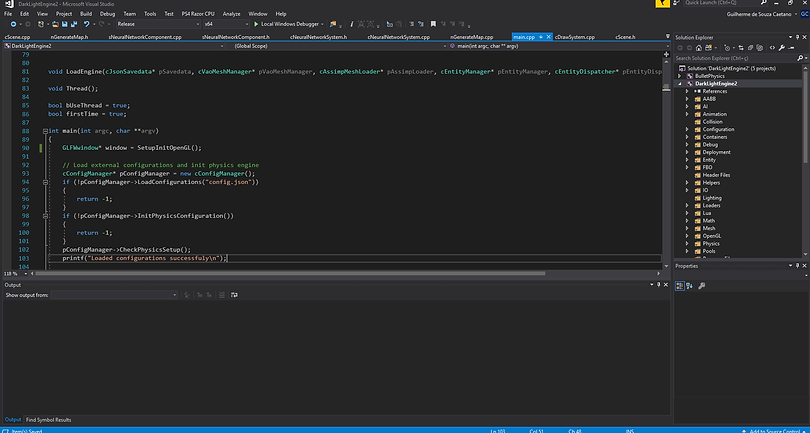Screen dimensions: 810x433
Task: Open the File menu
Action: tap(8, 14)
